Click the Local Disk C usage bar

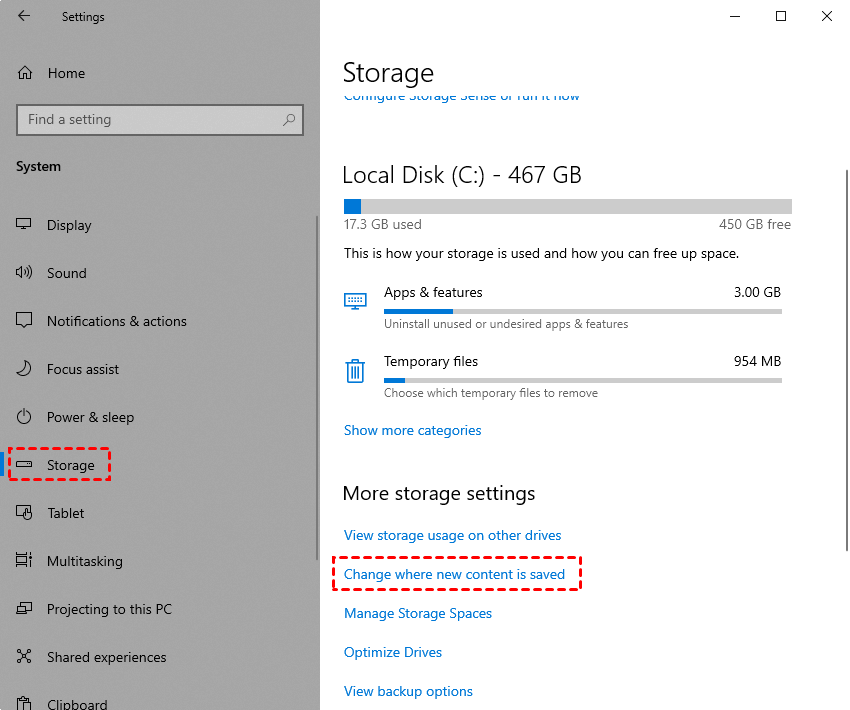click(x=567, y=206)
